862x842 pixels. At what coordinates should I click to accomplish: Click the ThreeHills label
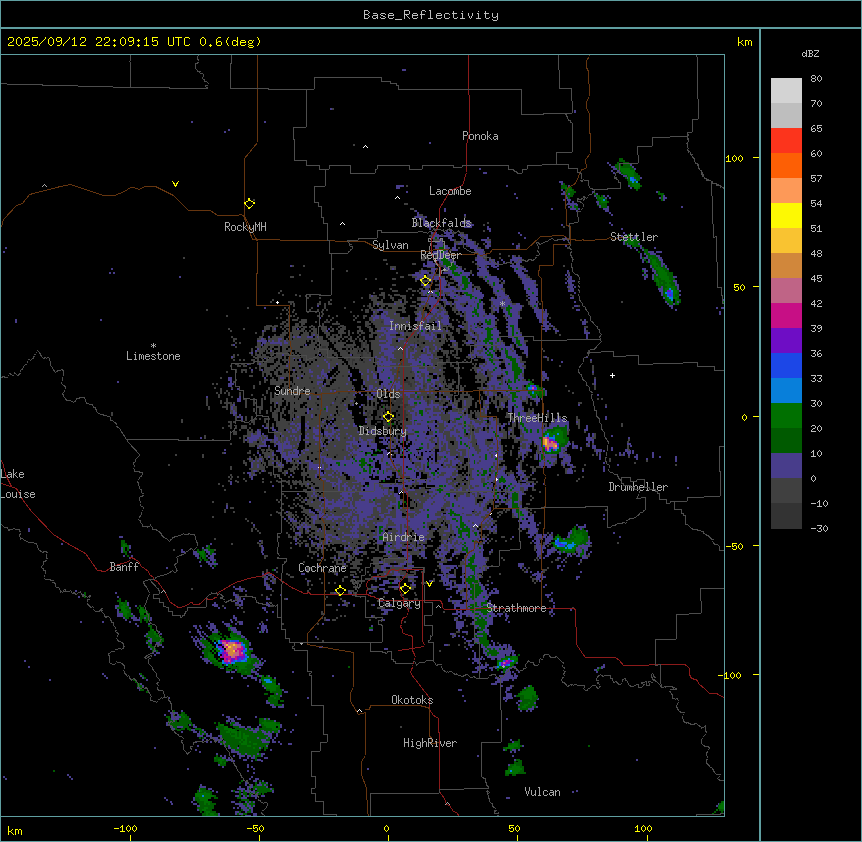537,418
